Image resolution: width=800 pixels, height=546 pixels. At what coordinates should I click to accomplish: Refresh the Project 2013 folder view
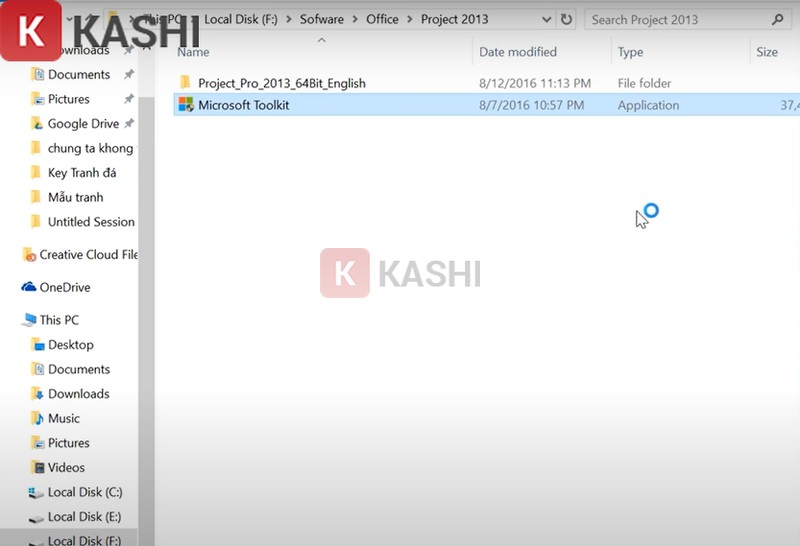(x=566, y=19)
